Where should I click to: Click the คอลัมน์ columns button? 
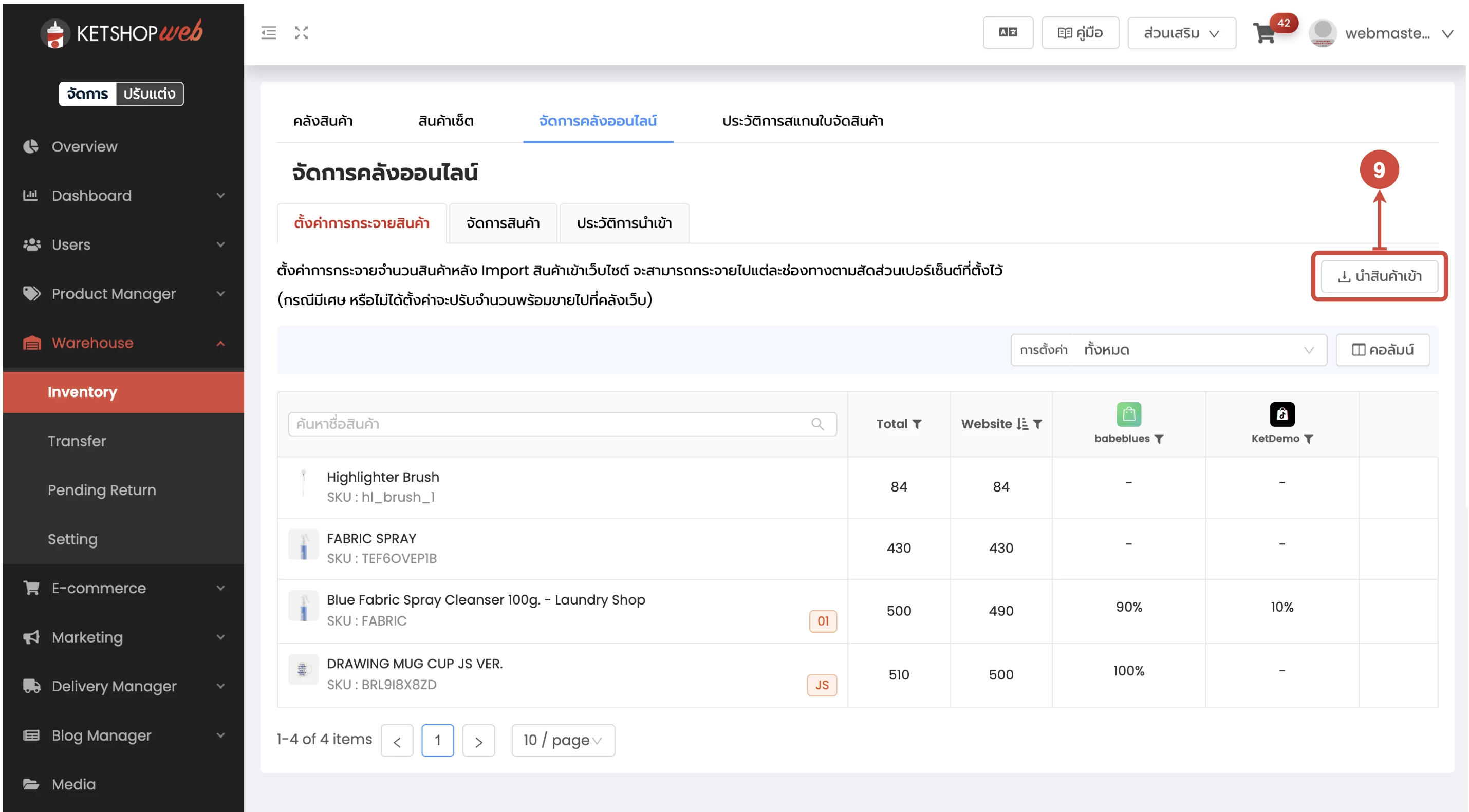(1382, 350)
